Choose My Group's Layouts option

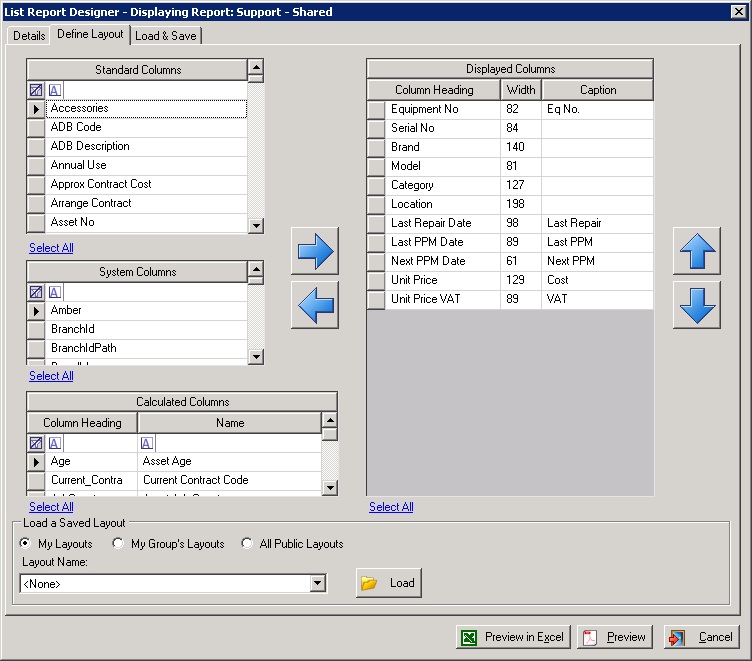pyautogui.click(x=119, y=544)
